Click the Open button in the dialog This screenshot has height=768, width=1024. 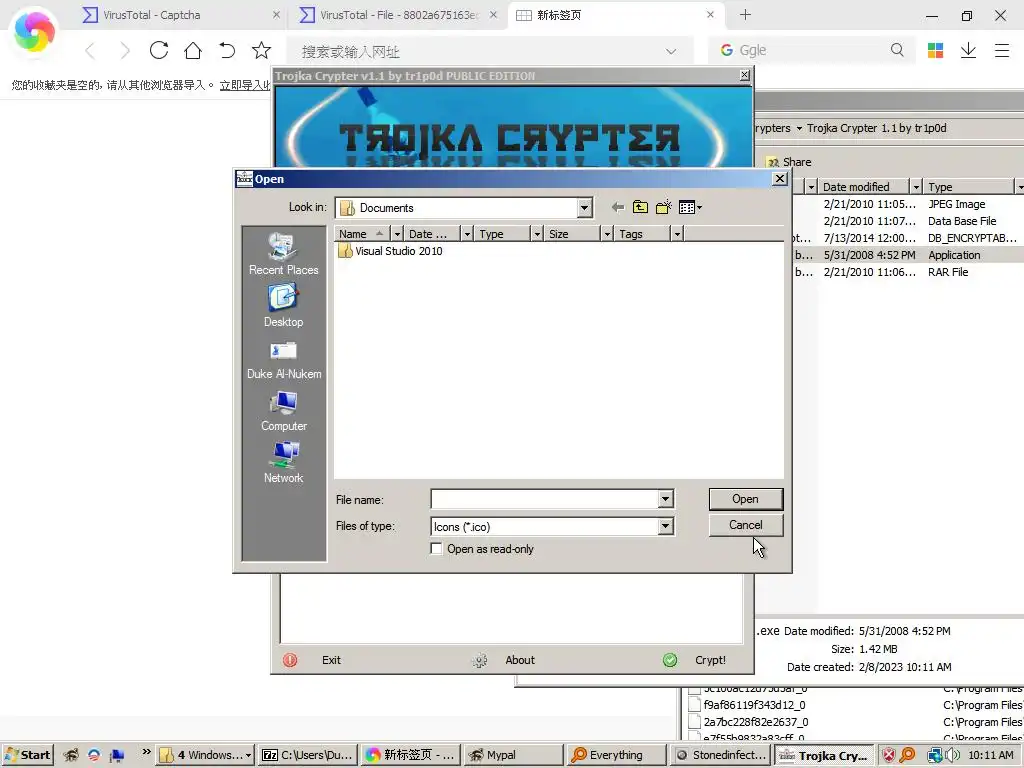click(x=745, y=499)
